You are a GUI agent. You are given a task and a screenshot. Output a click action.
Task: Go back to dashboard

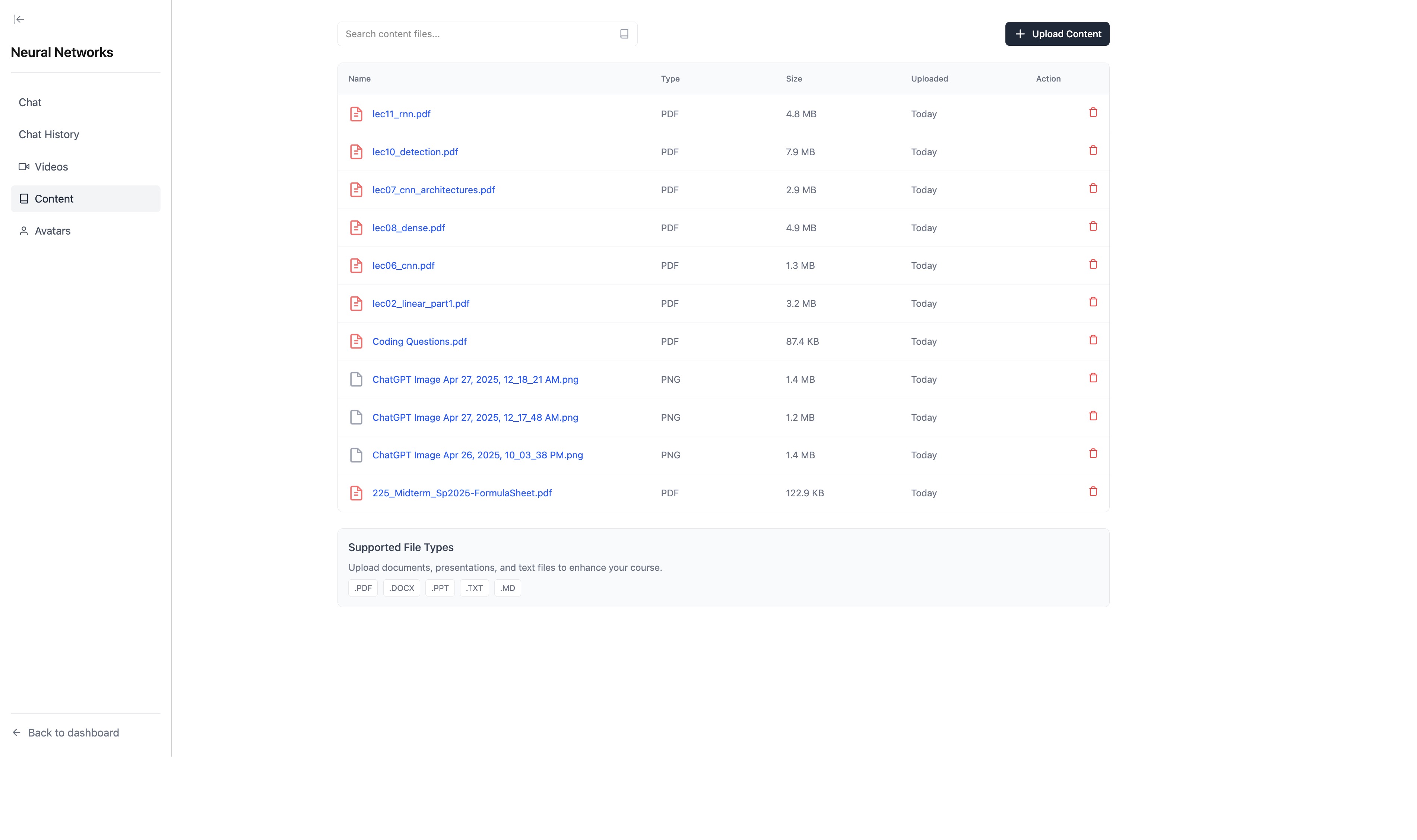point(73,732)
